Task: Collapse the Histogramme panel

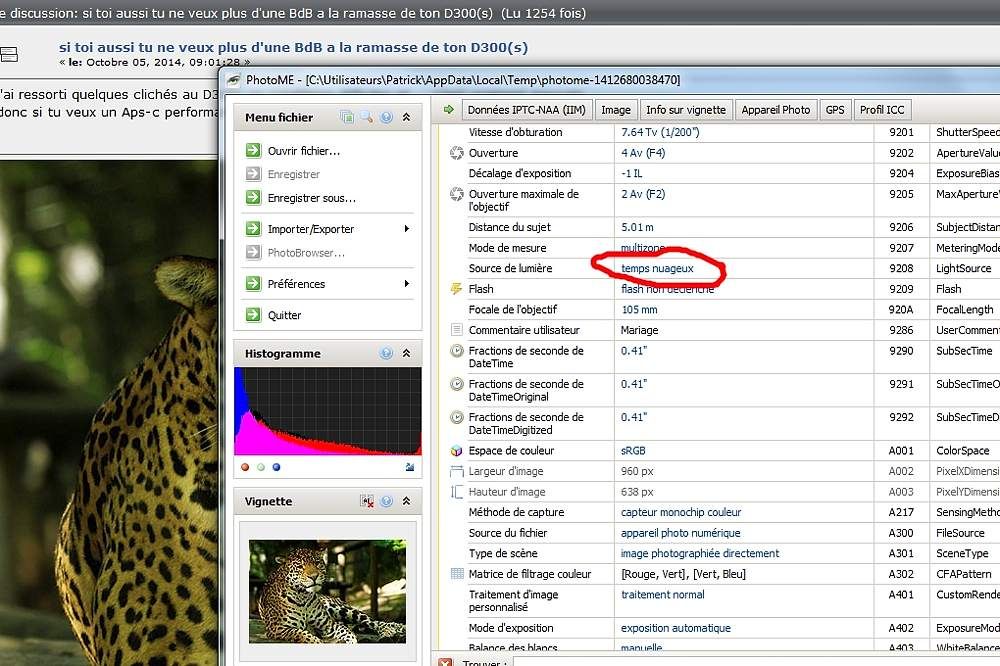Action: pos(406,353)
